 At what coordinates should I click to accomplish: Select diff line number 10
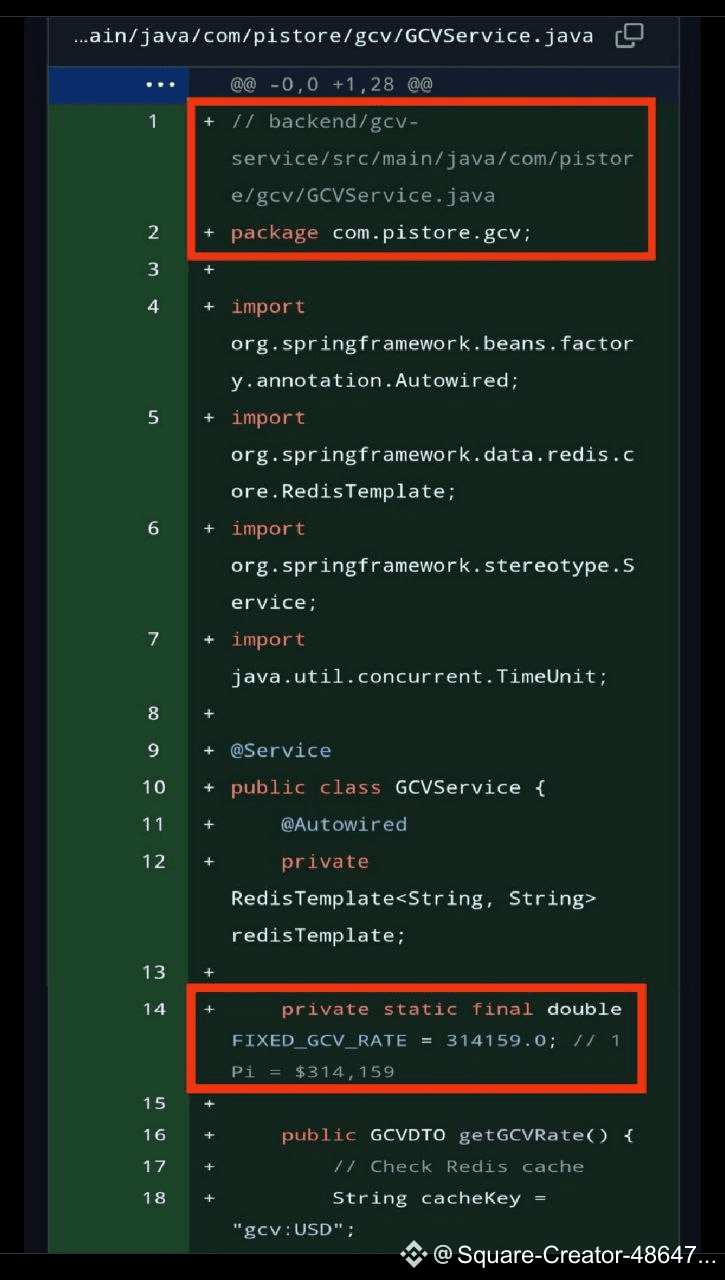tap(153, 787)
